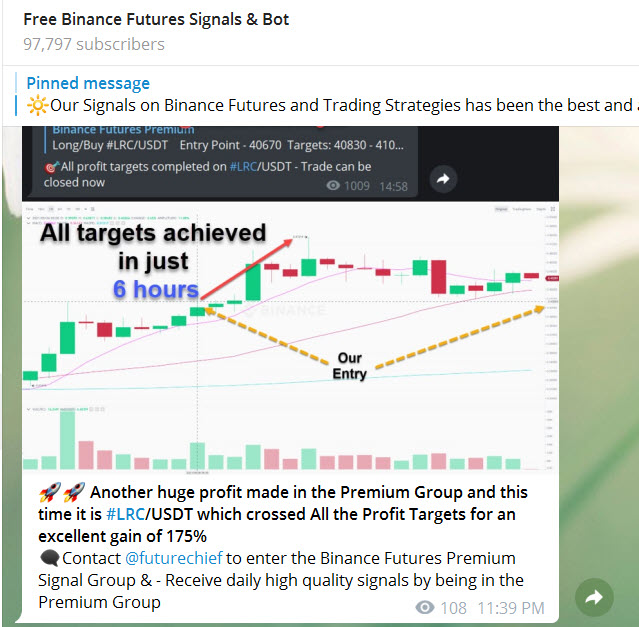Screen dimensions: 639x627
Task: Click the forward arrow beside the 11:39 PM message
Action: (594, 597)
